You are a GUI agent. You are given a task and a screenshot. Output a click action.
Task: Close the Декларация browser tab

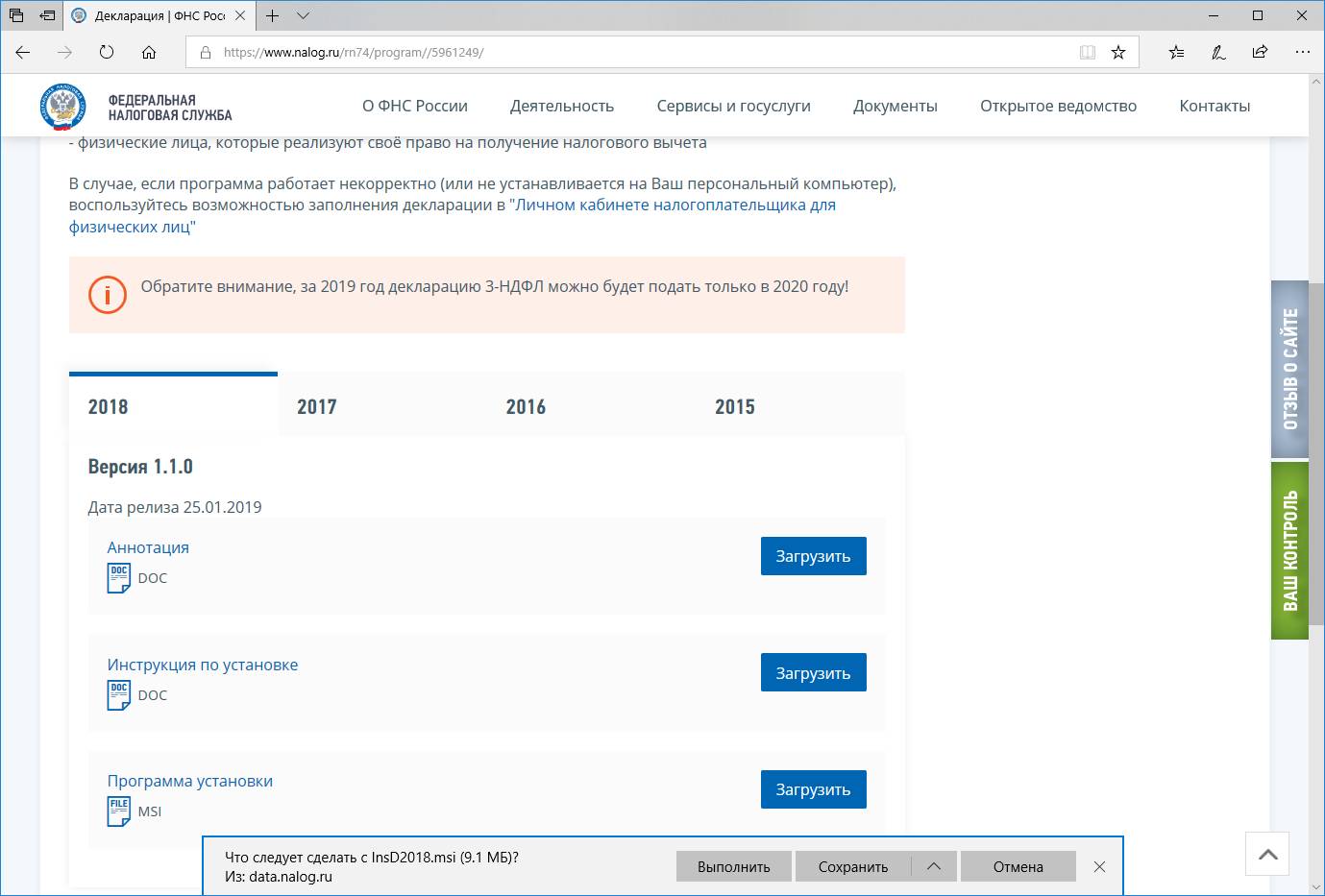240,15
